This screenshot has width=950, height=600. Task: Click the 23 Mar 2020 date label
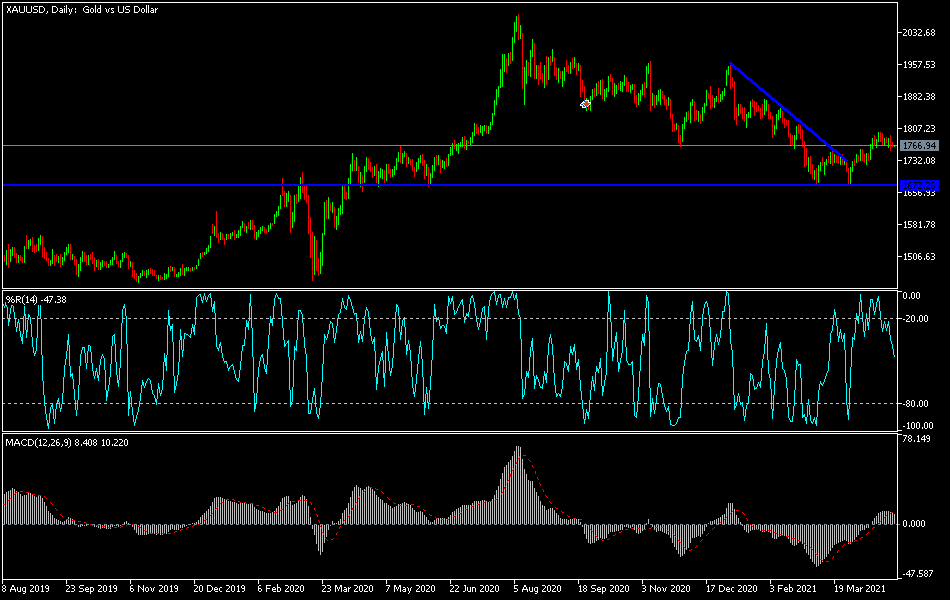click(347, 588)
